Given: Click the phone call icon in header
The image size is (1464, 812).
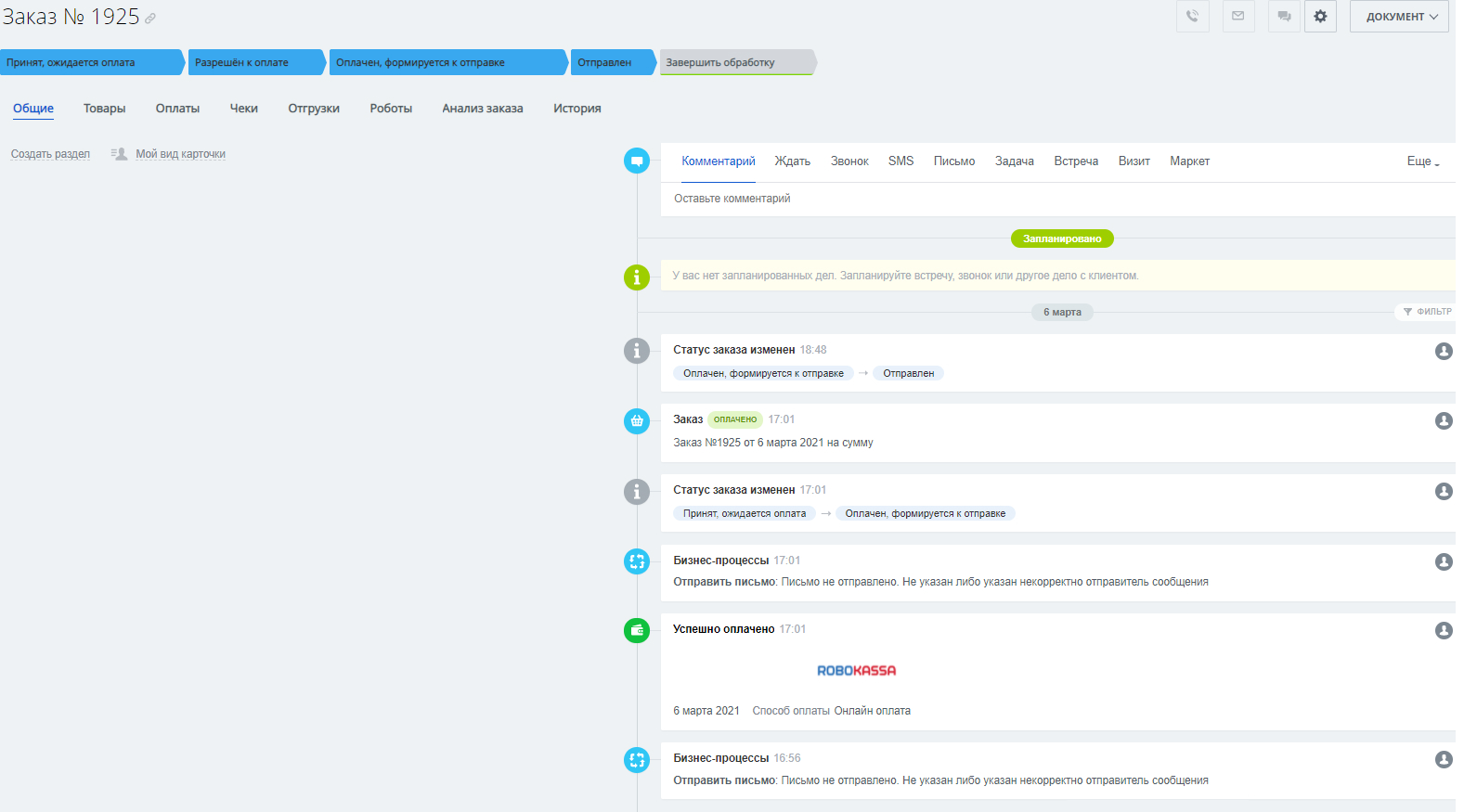Looking at the screenshot, I should [1192, 17].
